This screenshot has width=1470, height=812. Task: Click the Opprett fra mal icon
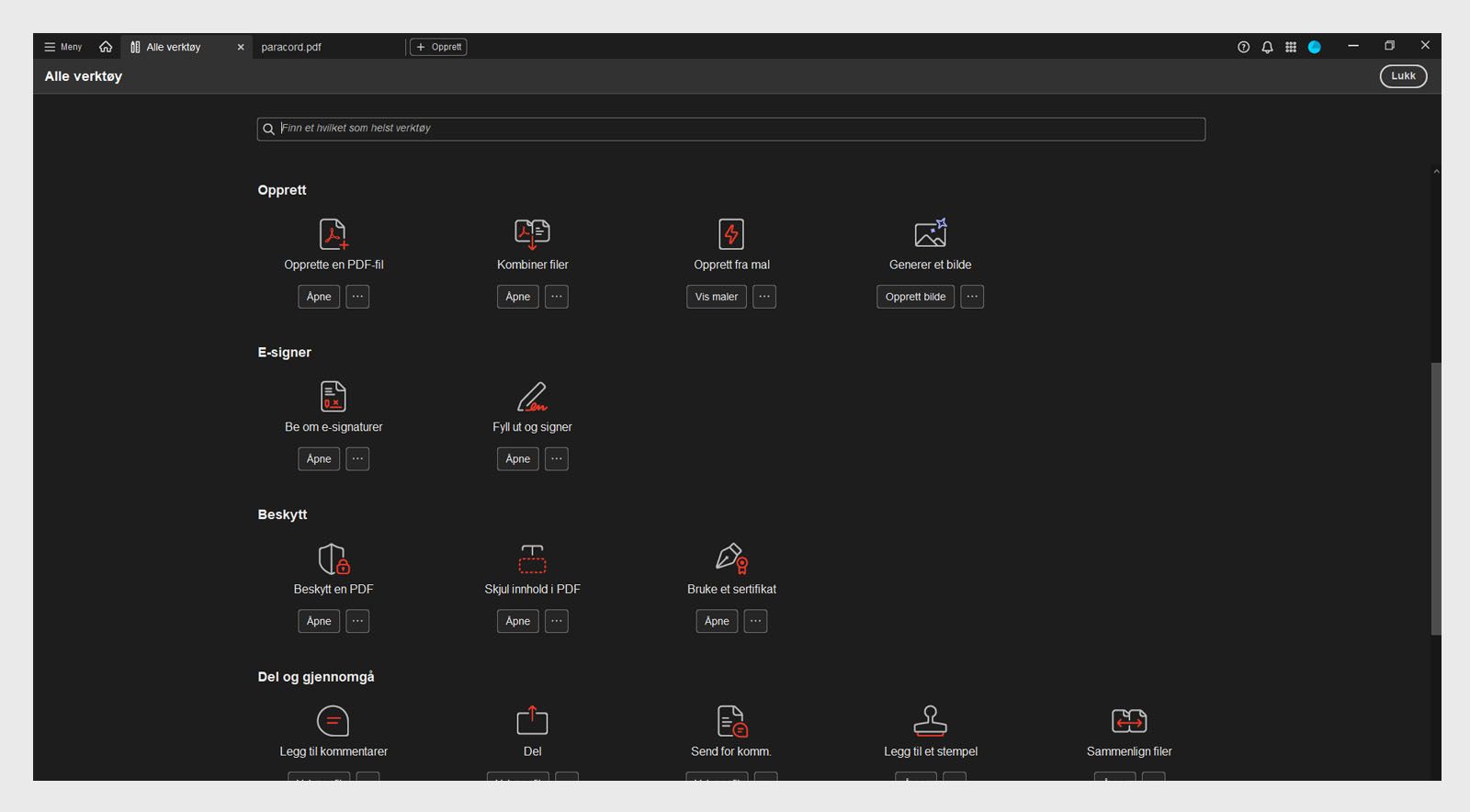click(x=731, y=233)
